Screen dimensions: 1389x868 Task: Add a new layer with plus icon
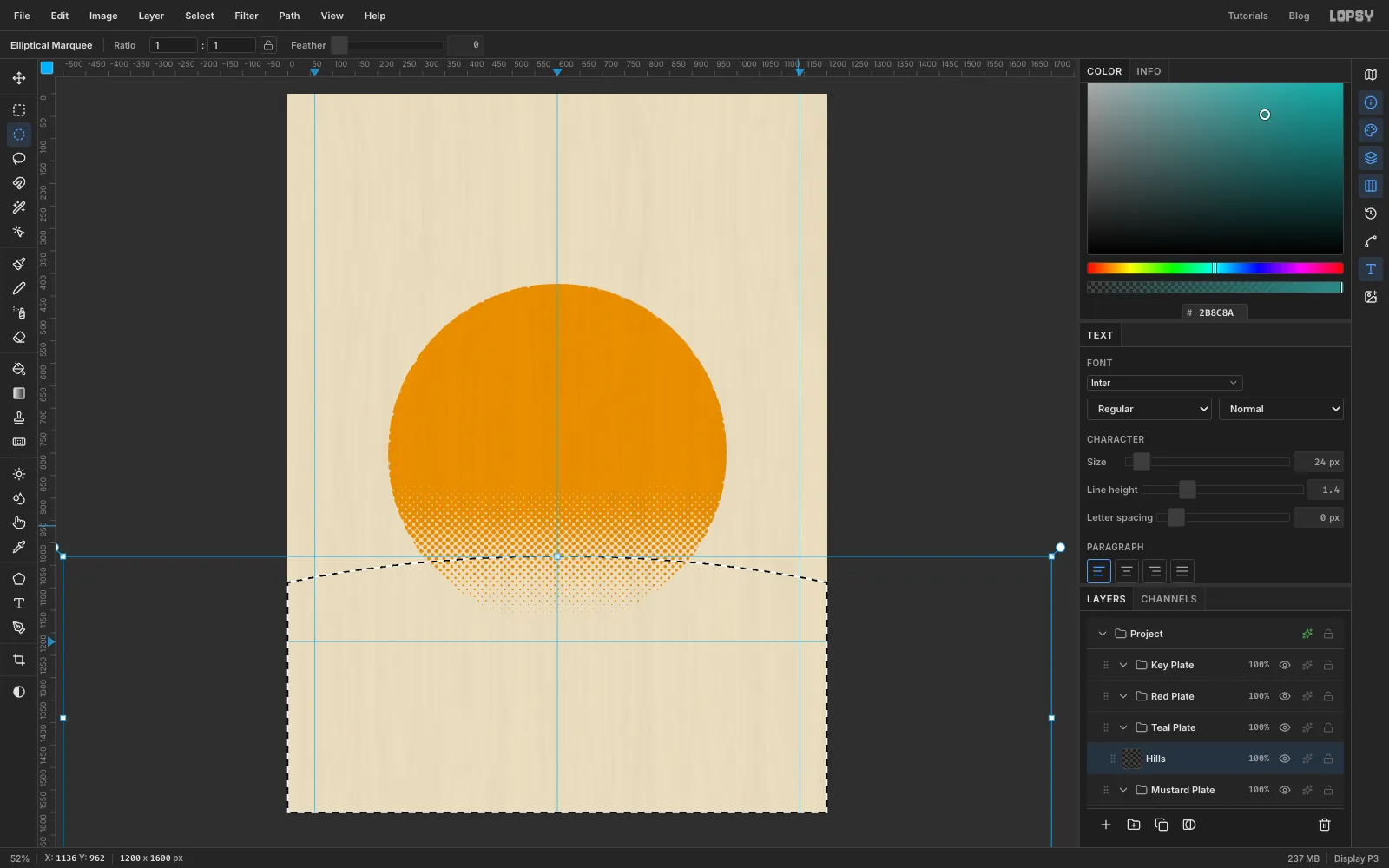(x=1106, y=825)
